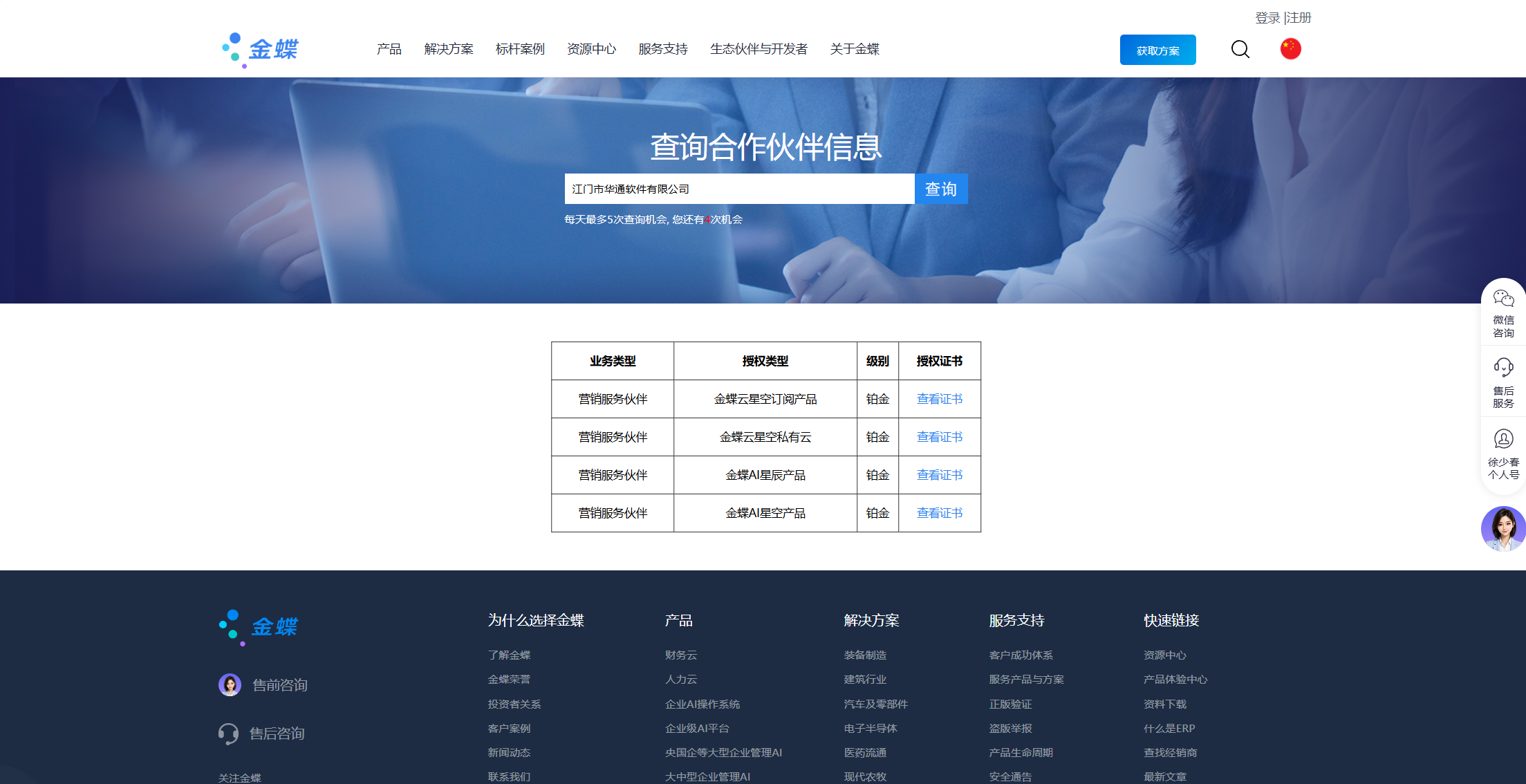
Task: Open the 服务支持 navigation menu
Action: click(x=663, y=49)
